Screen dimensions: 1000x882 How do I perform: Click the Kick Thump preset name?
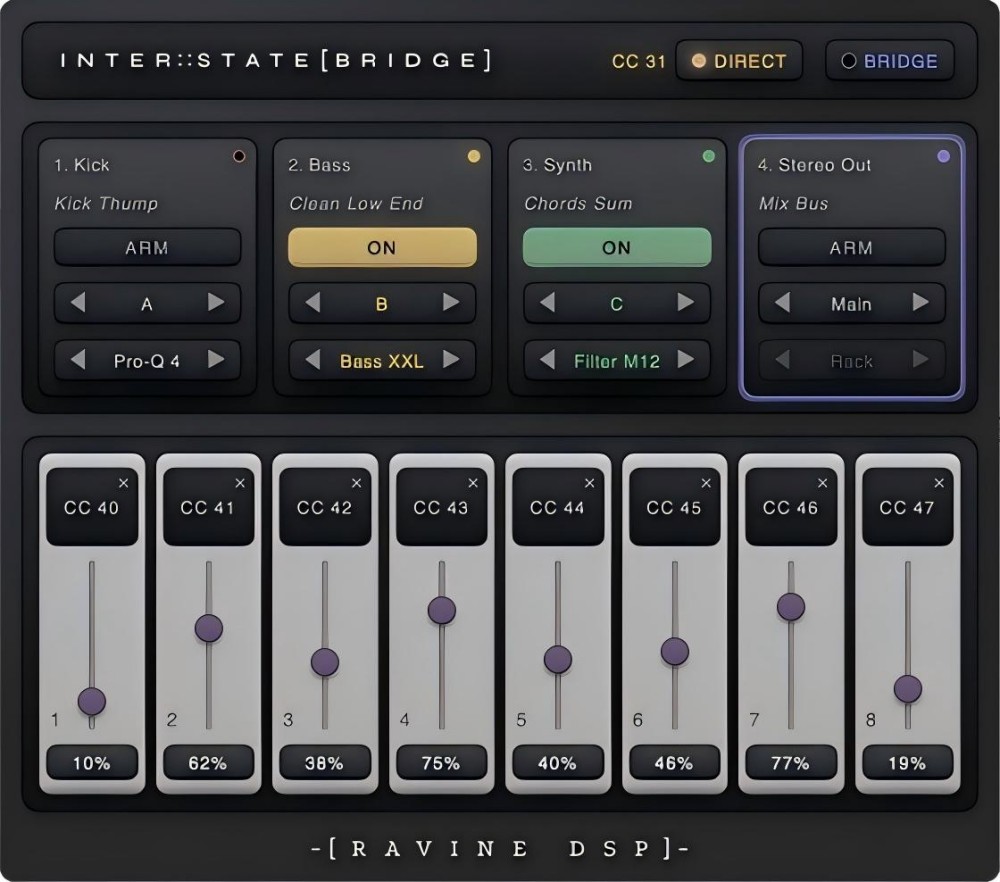[x=106, y=203]
